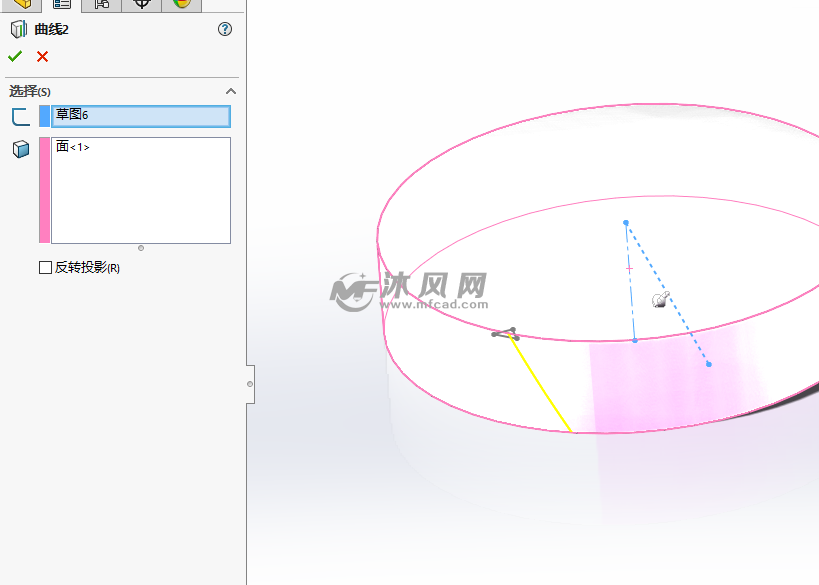Viewport: 819px width, 585px height.
Task: Switch to the PropertyManager tab
Action: (x=62, y=4)
